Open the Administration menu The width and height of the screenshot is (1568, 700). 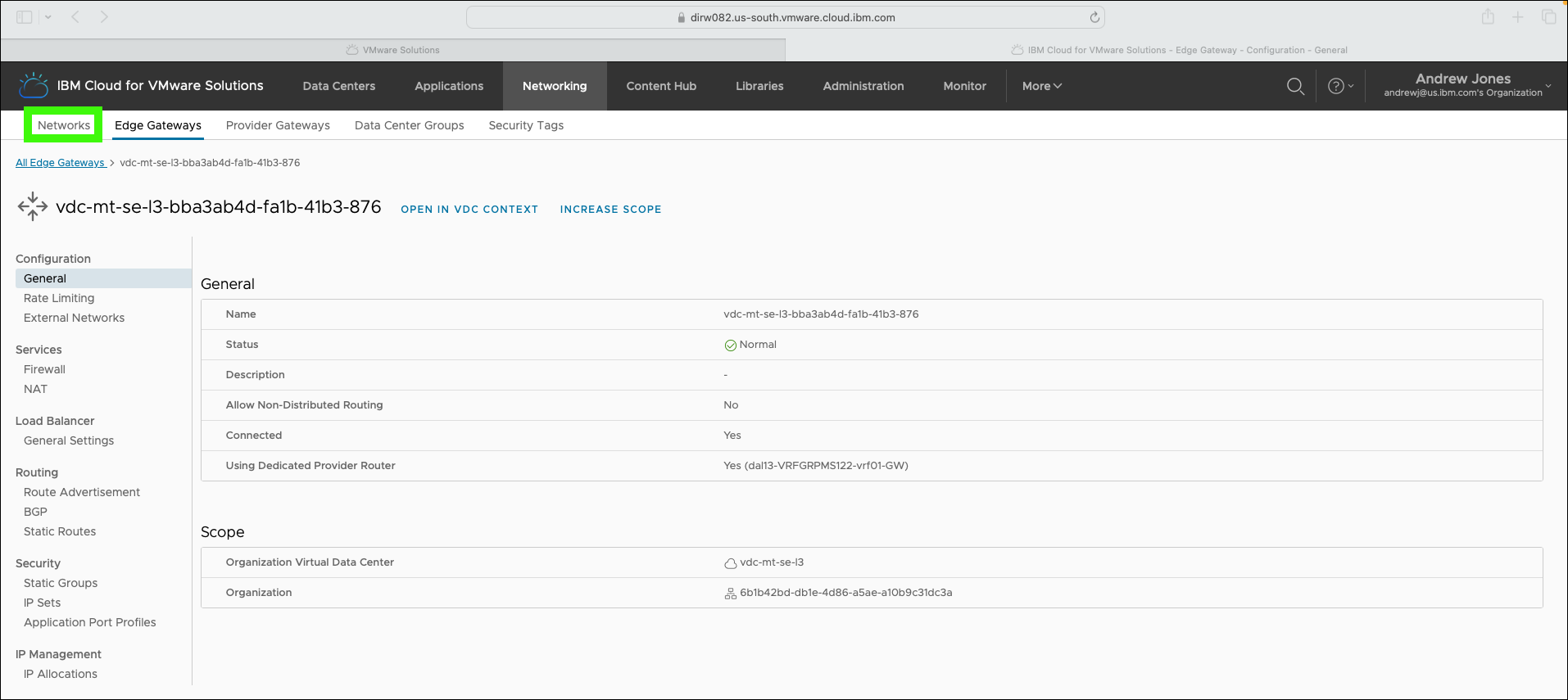click(x=863, y=86)
